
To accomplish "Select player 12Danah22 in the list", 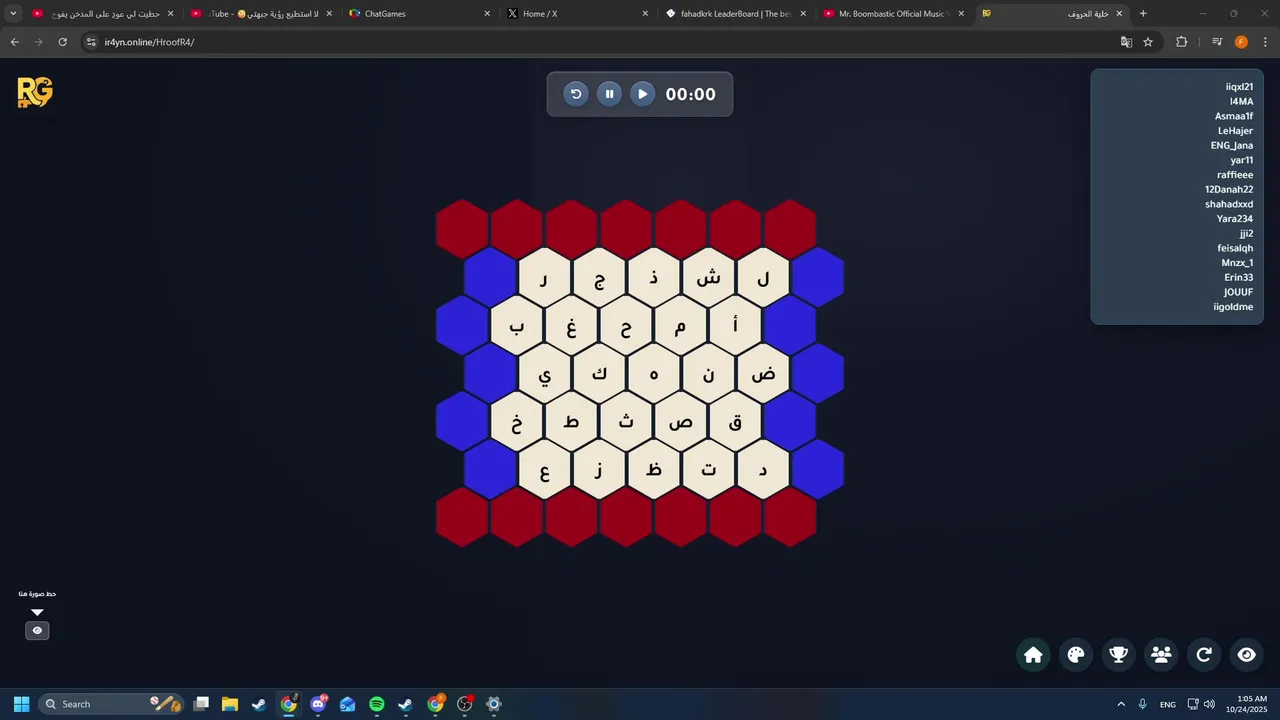I will [x=1229, y=189].
